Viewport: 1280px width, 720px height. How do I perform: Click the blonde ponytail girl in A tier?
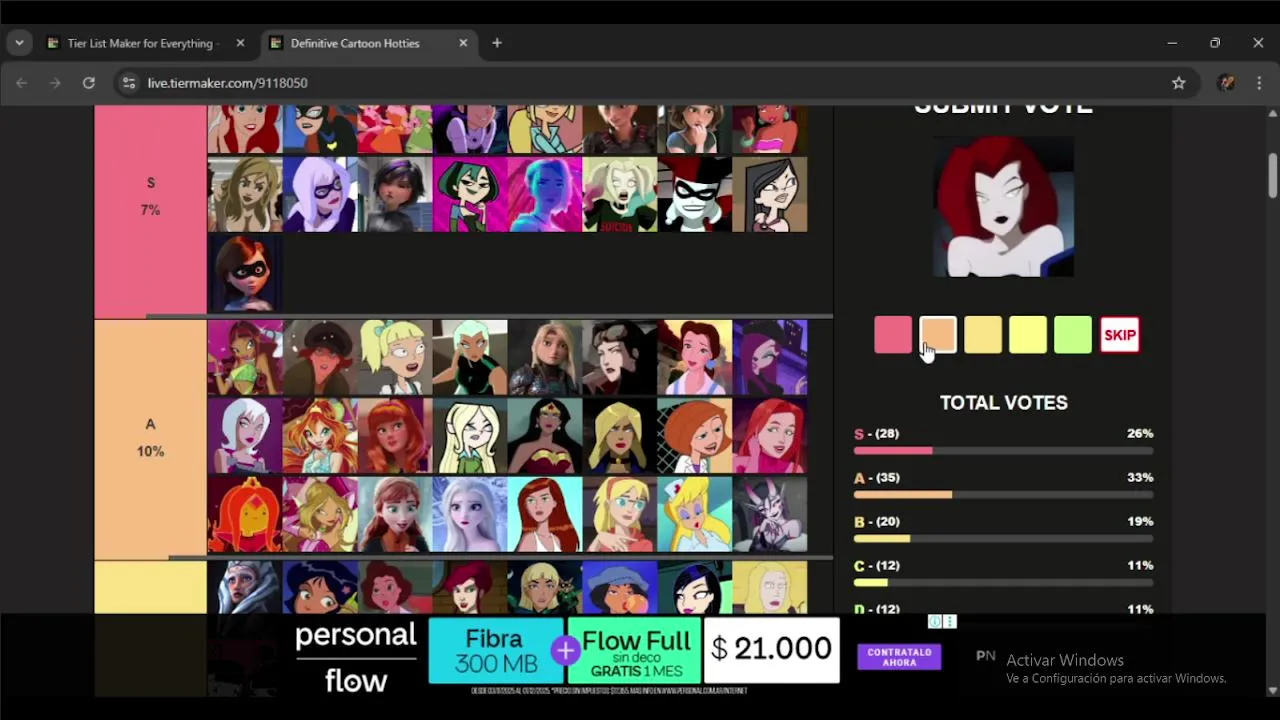(395, 357)
